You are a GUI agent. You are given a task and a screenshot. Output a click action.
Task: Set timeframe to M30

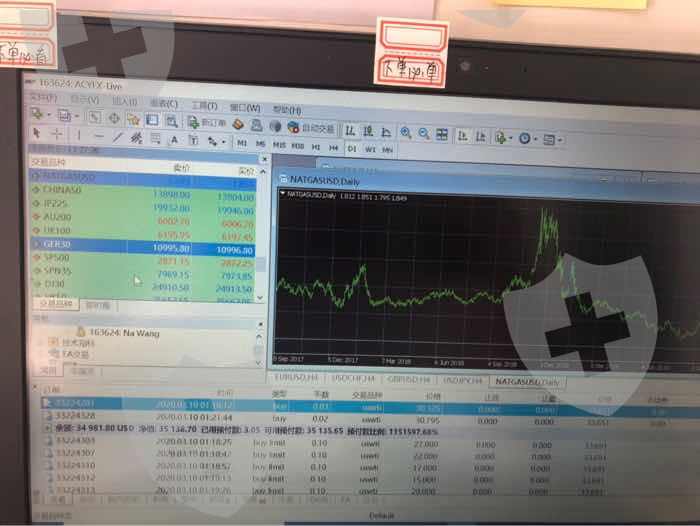point(298,146)
